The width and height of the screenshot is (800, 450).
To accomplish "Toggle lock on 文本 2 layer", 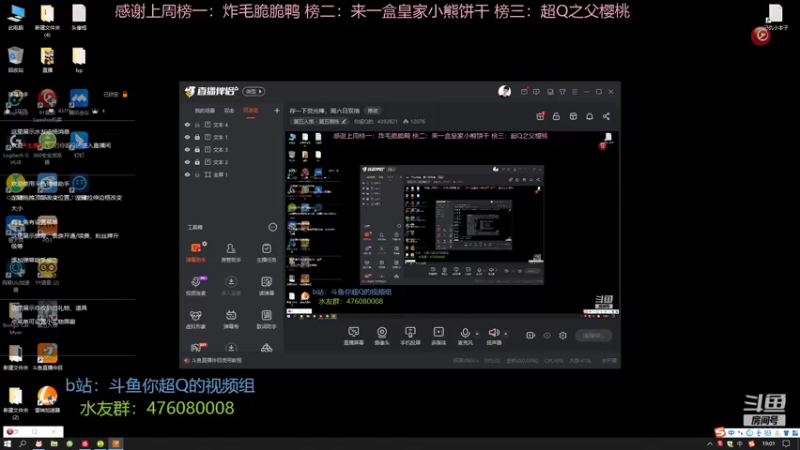I will click(x=197, y=162).
